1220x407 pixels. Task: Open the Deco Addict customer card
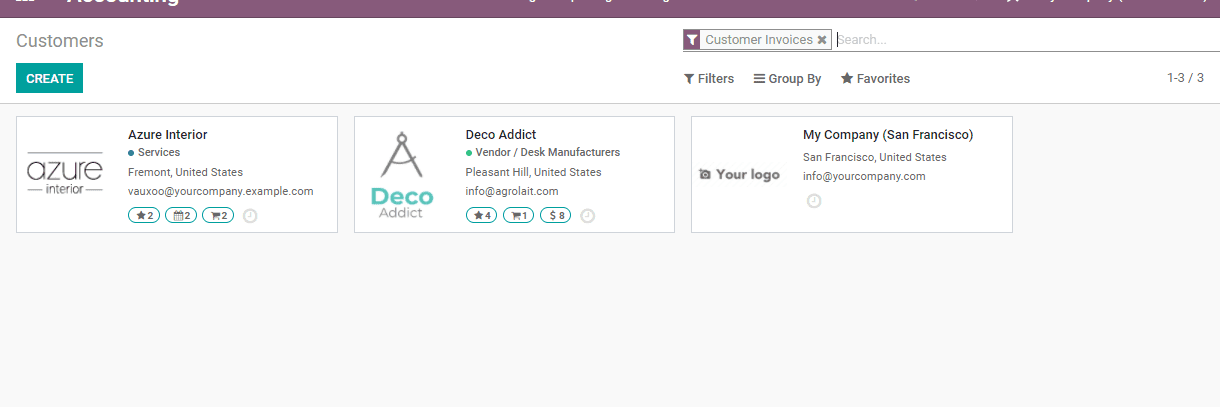[x=514, y=174]
